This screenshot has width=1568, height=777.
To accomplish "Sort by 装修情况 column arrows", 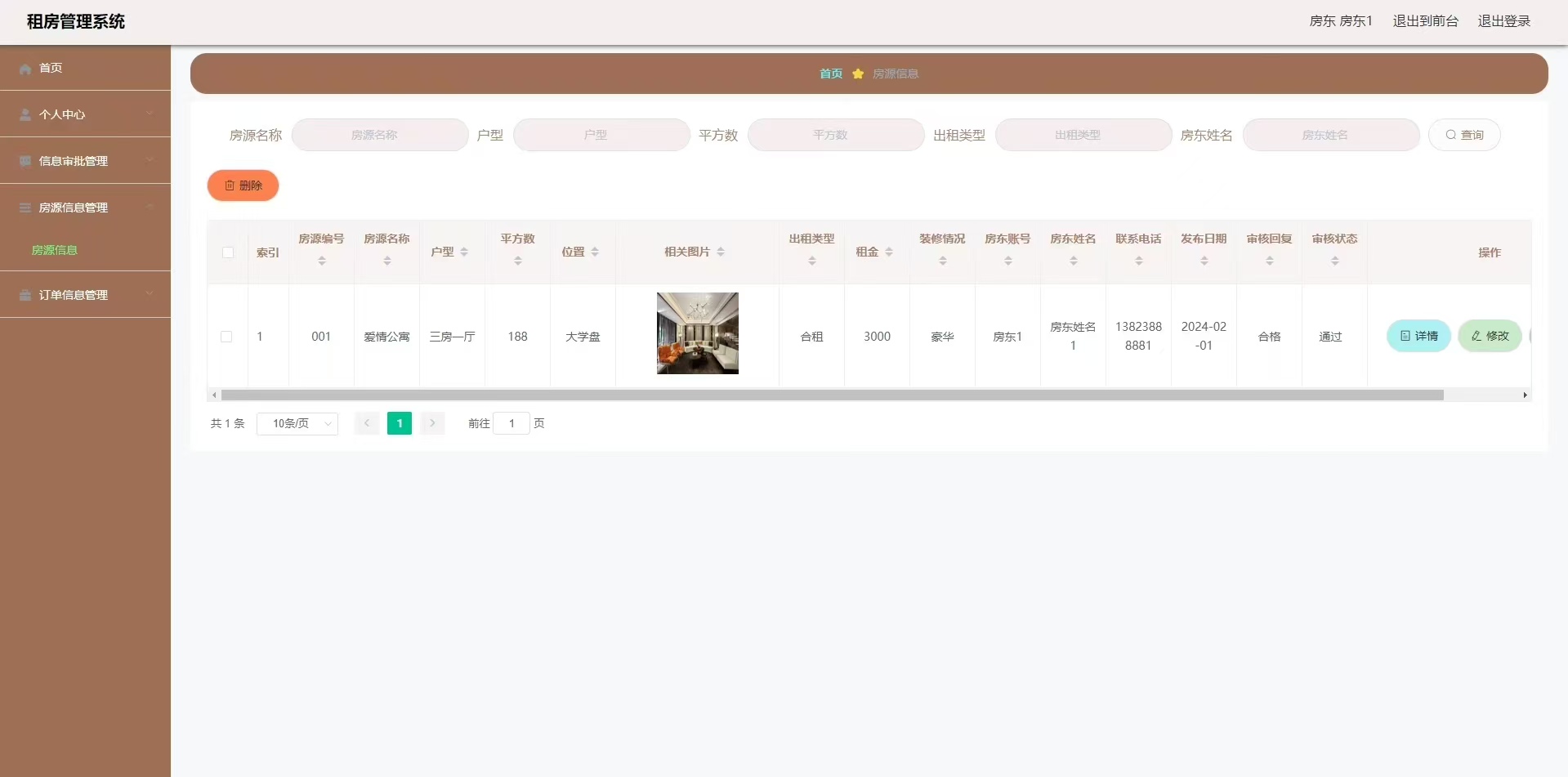I will pos(943,261).
